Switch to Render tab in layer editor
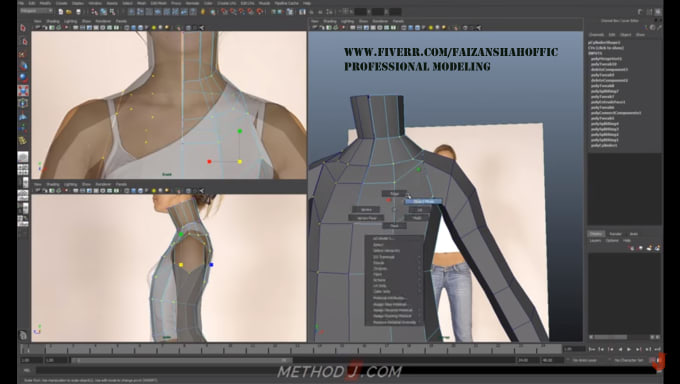The width and height of the screenshot is (680, 384). 615,234
